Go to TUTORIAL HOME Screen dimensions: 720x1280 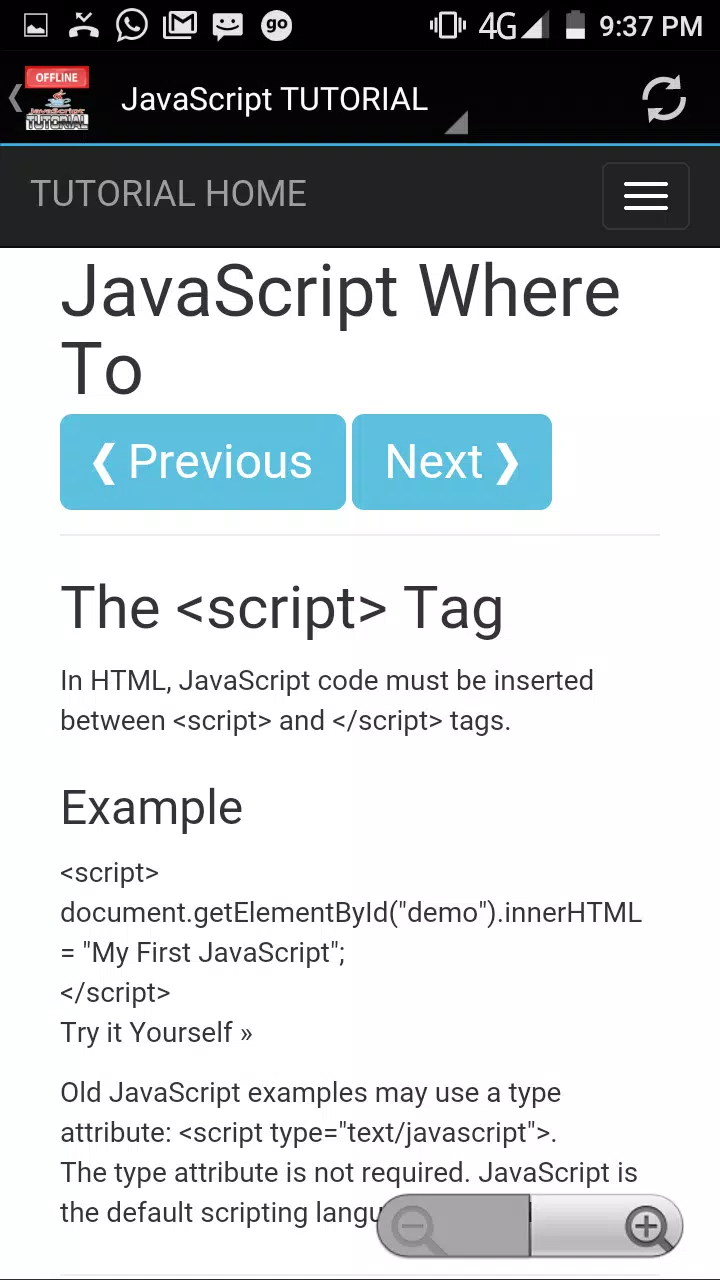[168, 194]
